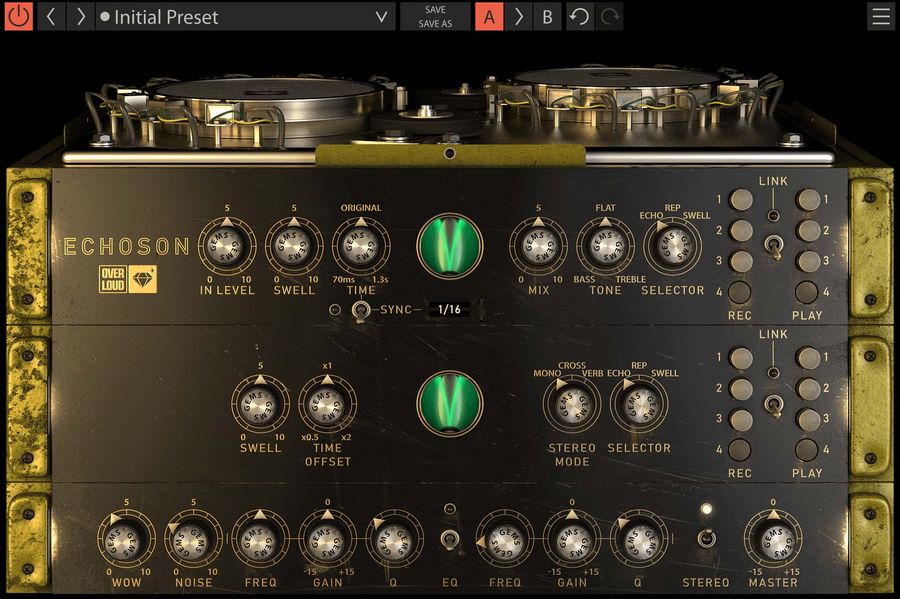
Task: Open the Initial Preset dropdown
Action: click(x=246, y=17)
